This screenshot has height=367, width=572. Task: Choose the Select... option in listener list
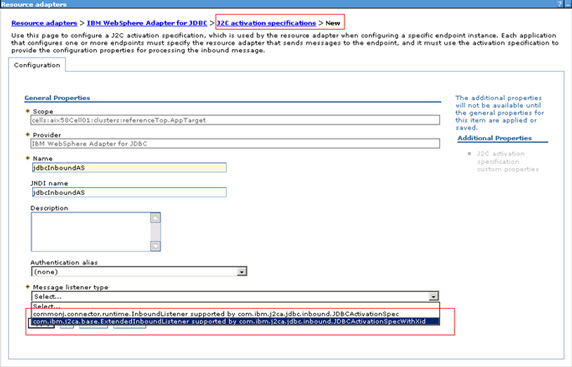click(x=236, y=306)
